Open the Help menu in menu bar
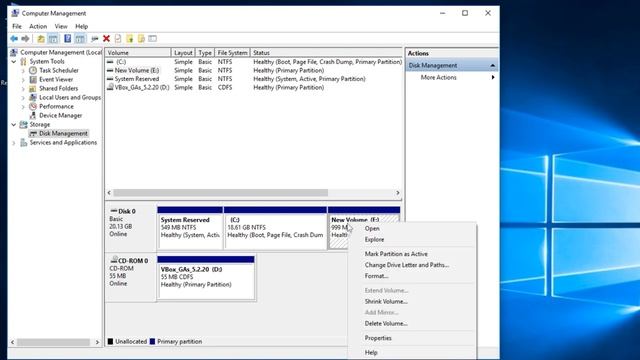 [x=82, y=26]
